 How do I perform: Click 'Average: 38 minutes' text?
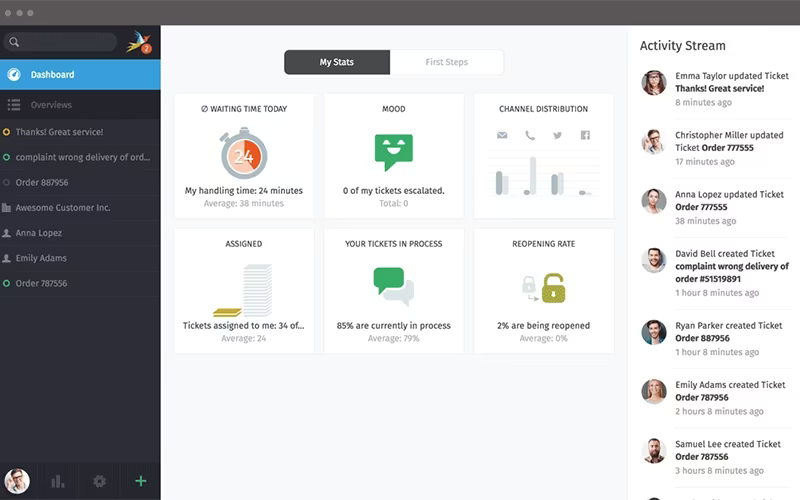(243, 204)
